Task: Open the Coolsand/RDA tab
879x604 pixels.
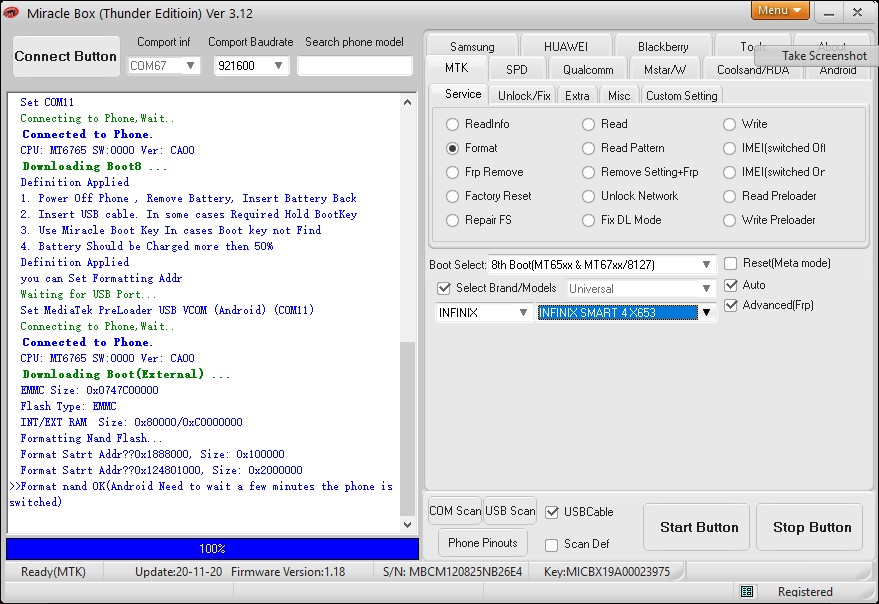Action: [752, 71]
